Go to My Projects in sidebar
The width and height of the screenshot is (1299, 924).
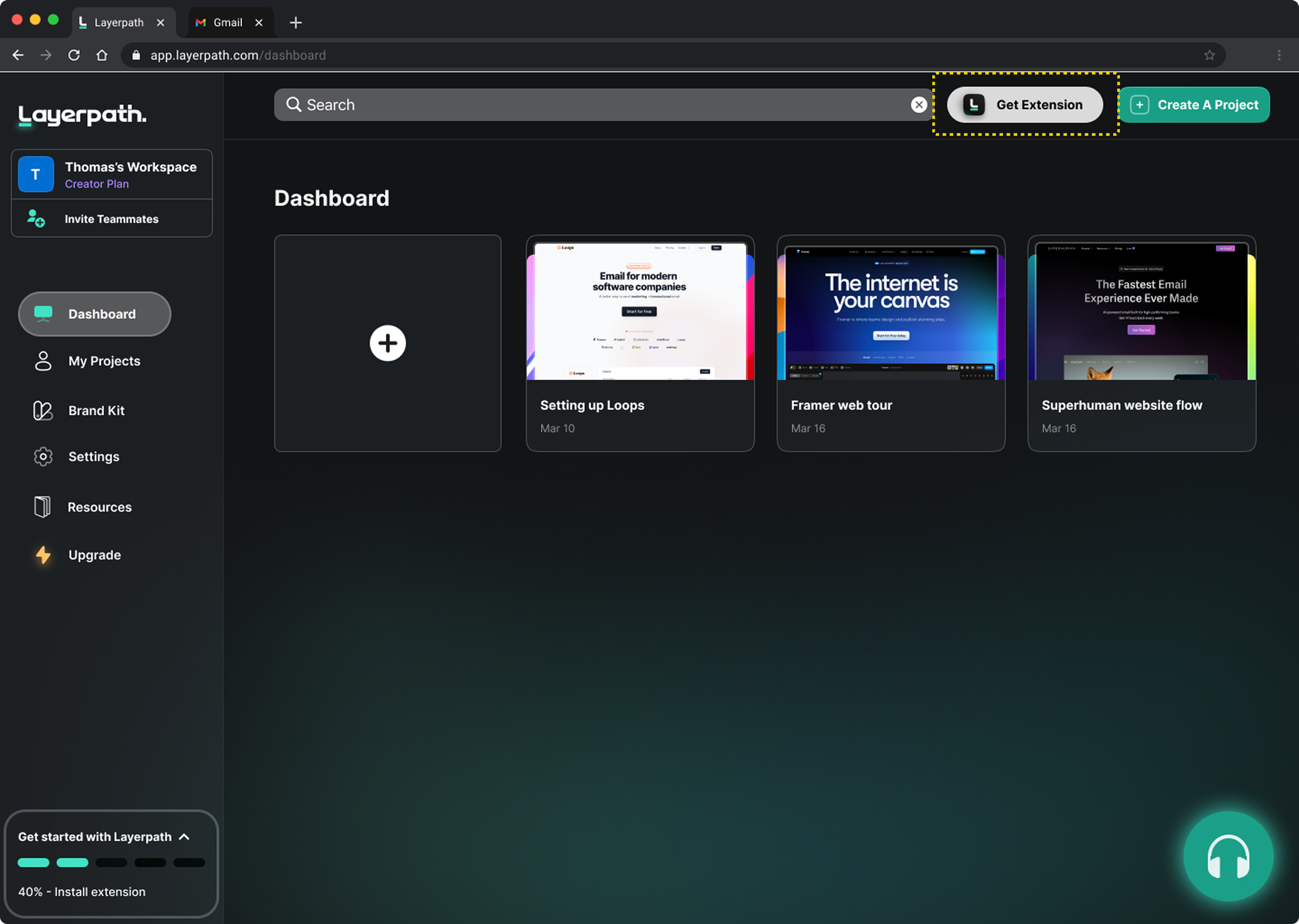(x=104, y=361)
